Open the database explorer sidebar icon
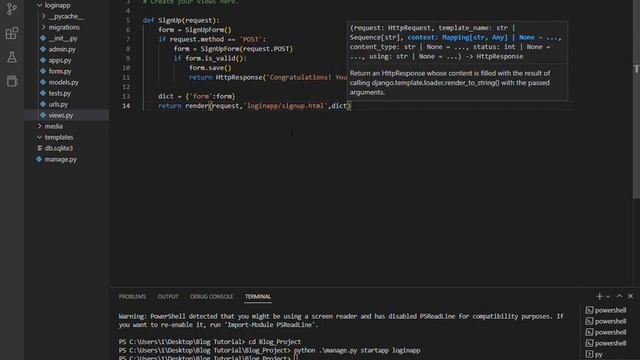Screen dimensions: 640x360 (12, 81)
